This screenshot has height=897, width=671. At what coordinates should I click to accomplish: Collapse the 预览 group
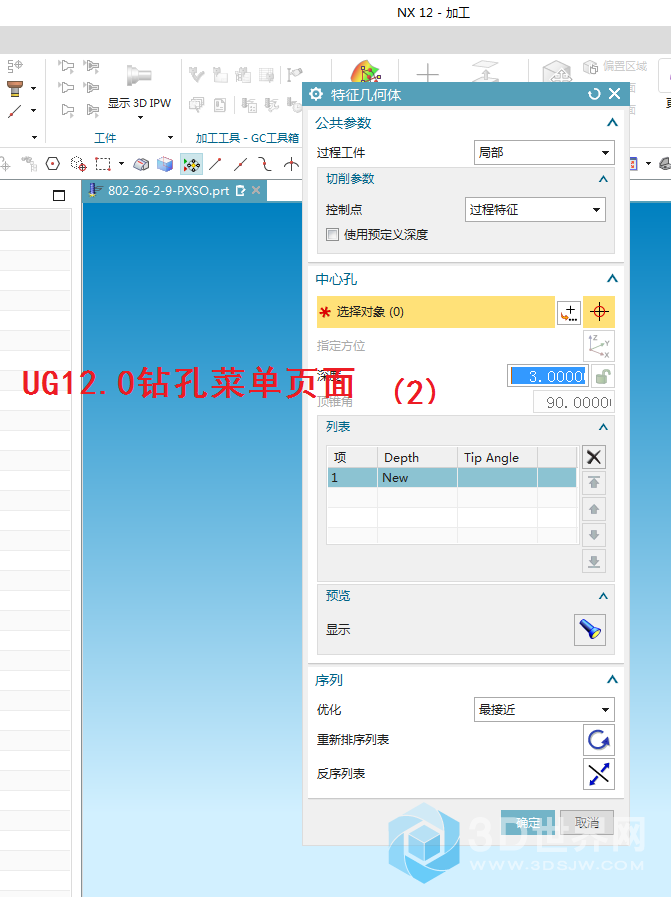click(x=603, y=596)
